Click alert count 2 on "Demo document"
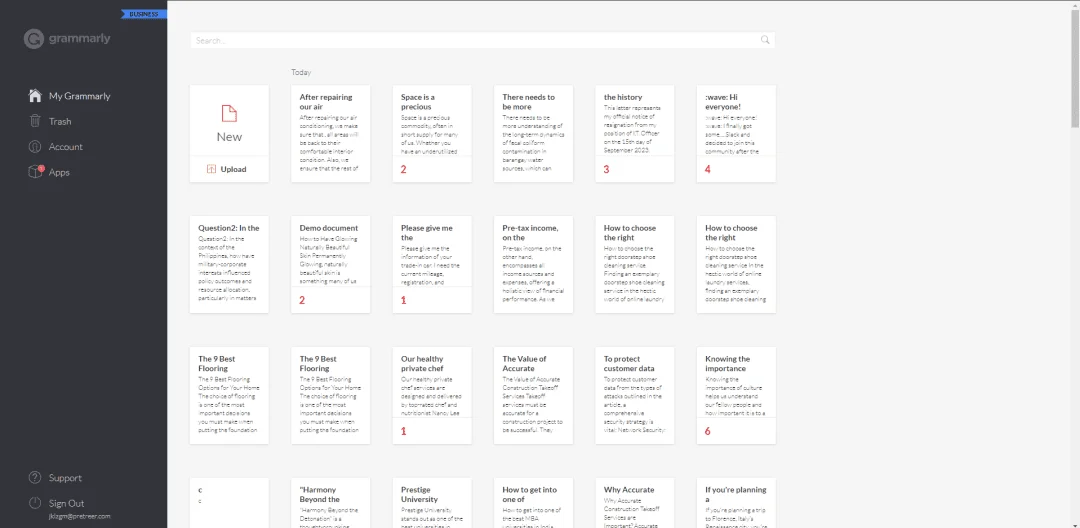This screenshot has height=528, width=1080. 302,300
